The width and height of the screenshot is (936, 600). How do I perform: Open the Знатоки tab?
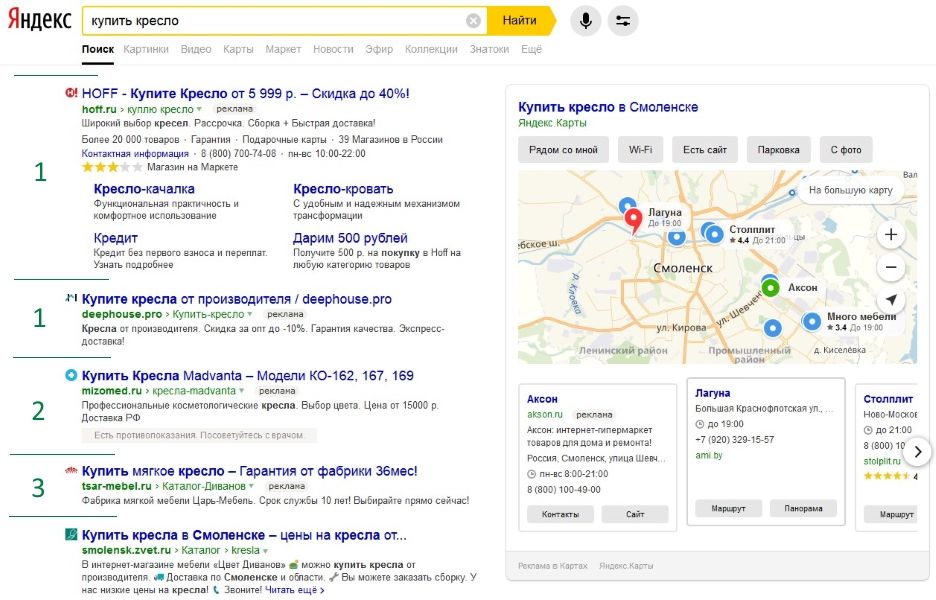pos(489,49)
